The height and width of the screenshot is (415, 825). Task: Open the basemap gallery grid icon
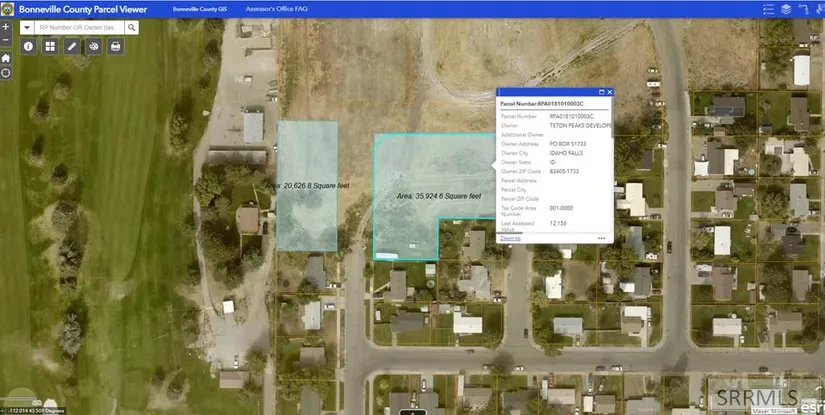click(x=50, y=46)
